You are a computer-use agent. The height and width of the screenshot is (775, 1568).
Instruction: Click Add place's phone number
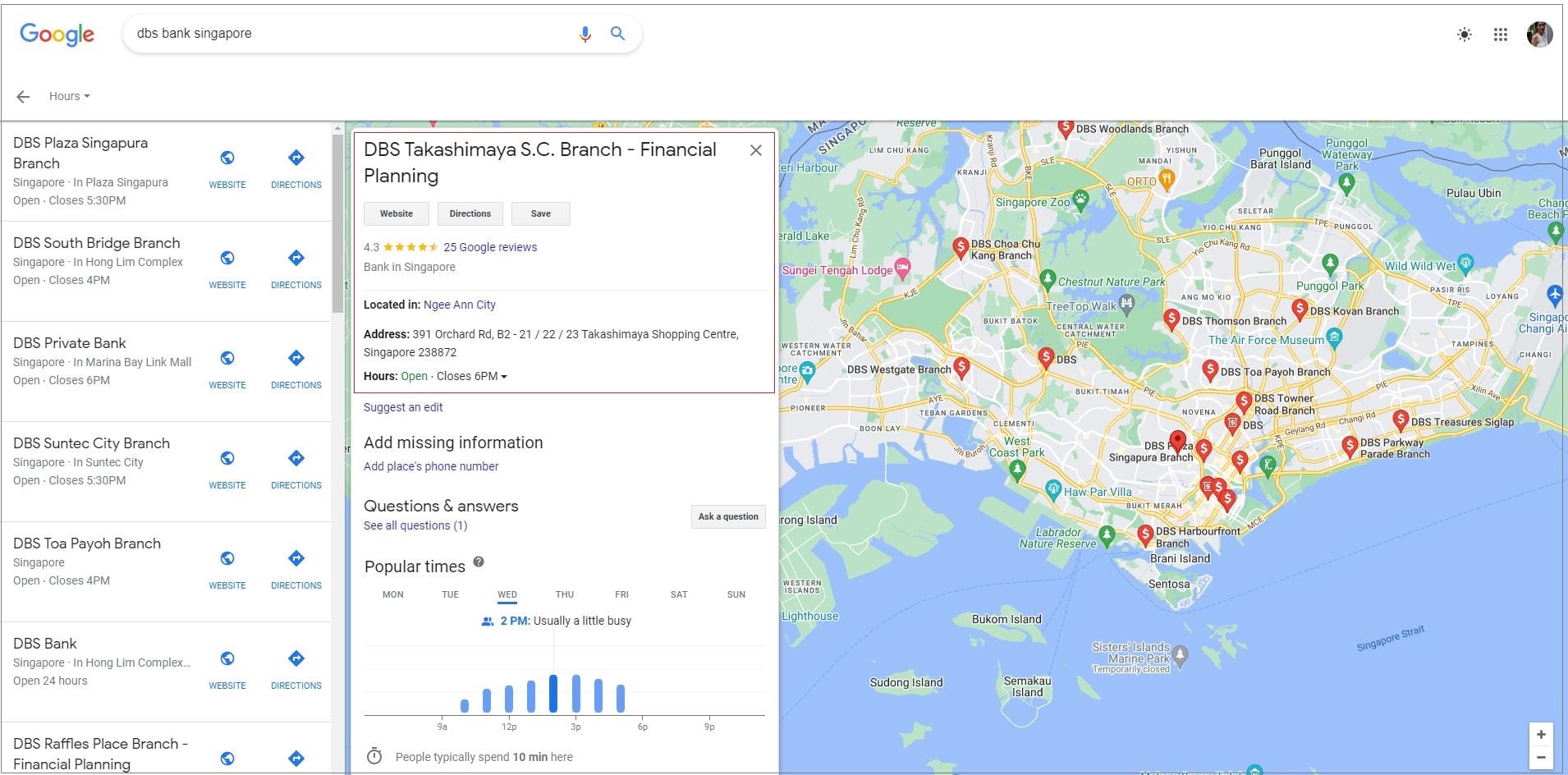pyautogui.click(x=431, y=466)
